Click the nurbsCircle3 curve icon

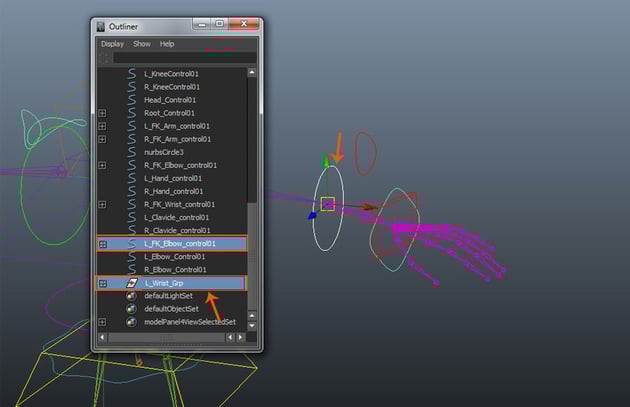pos(130,152)
